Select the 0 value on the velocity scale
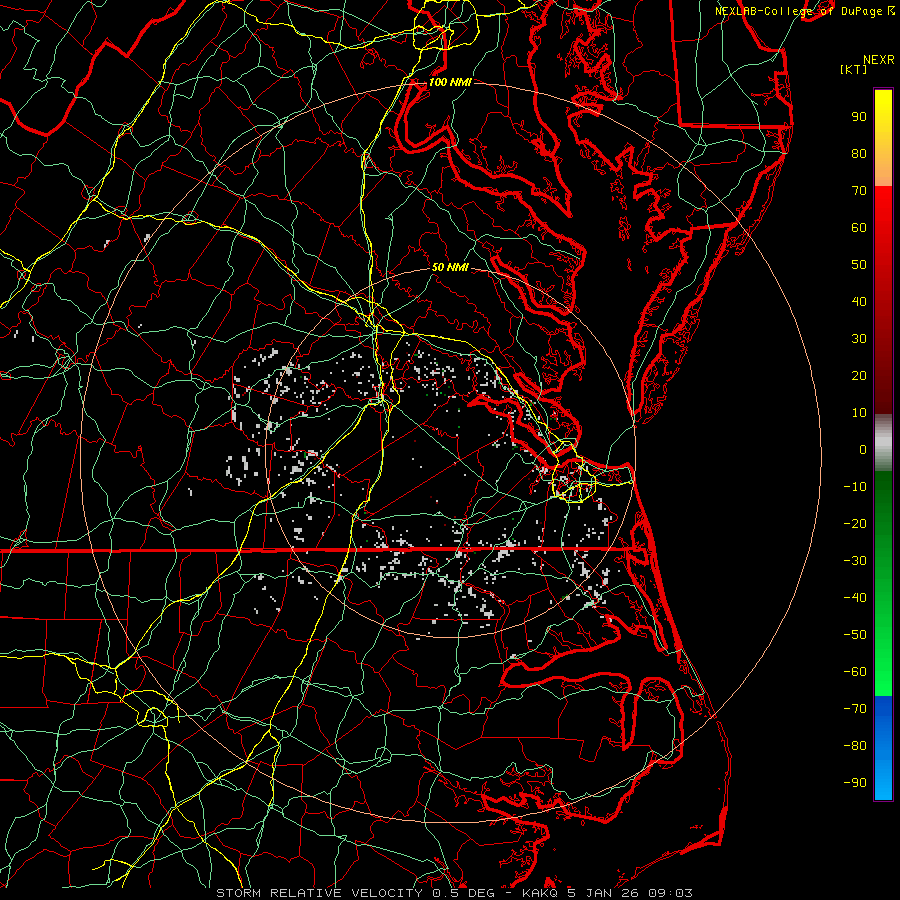This screenshot has width=900, height=900. 863,450
